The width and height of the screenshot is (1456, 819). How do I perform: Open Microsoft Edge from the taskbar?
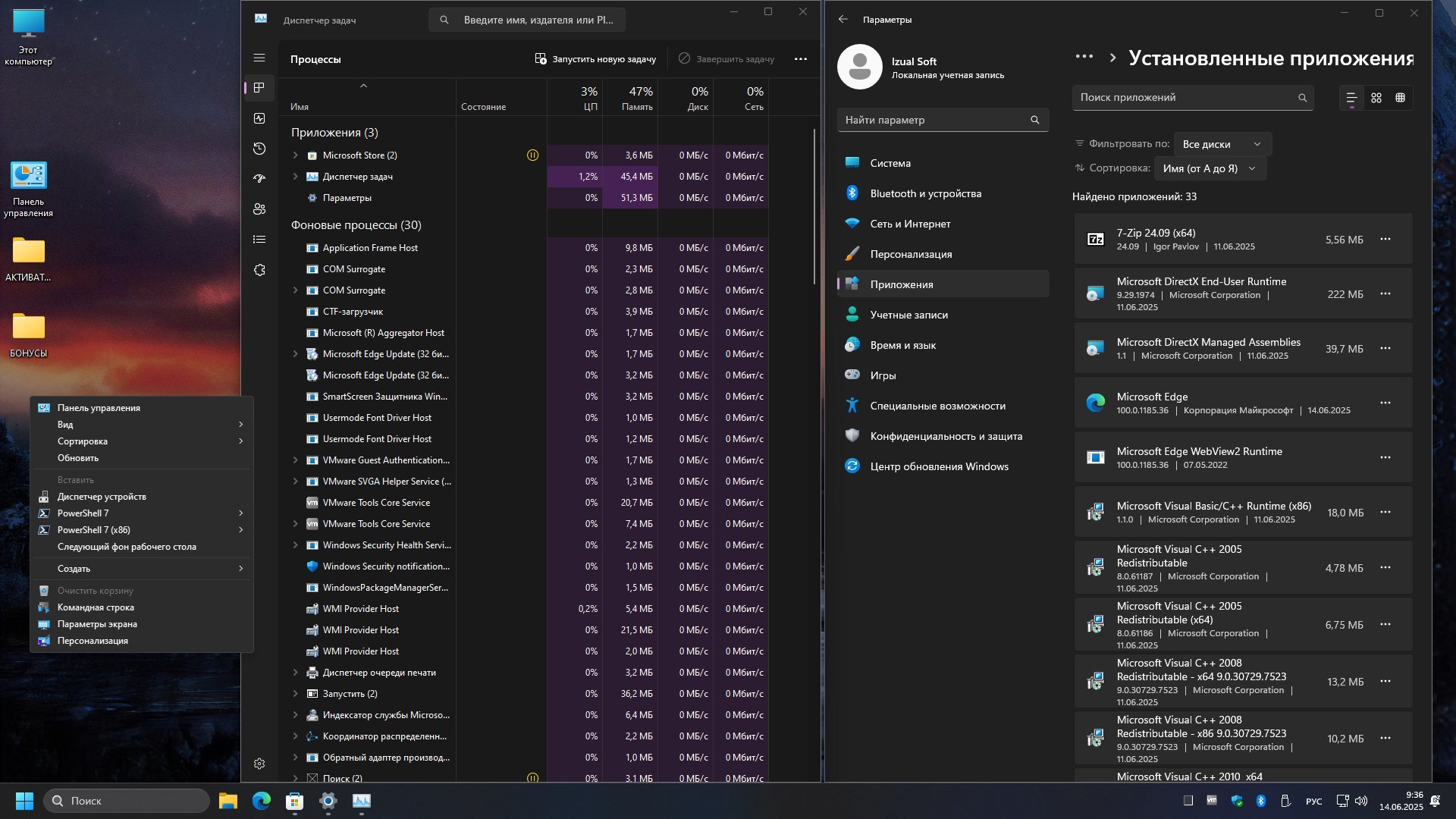[262, 801]
